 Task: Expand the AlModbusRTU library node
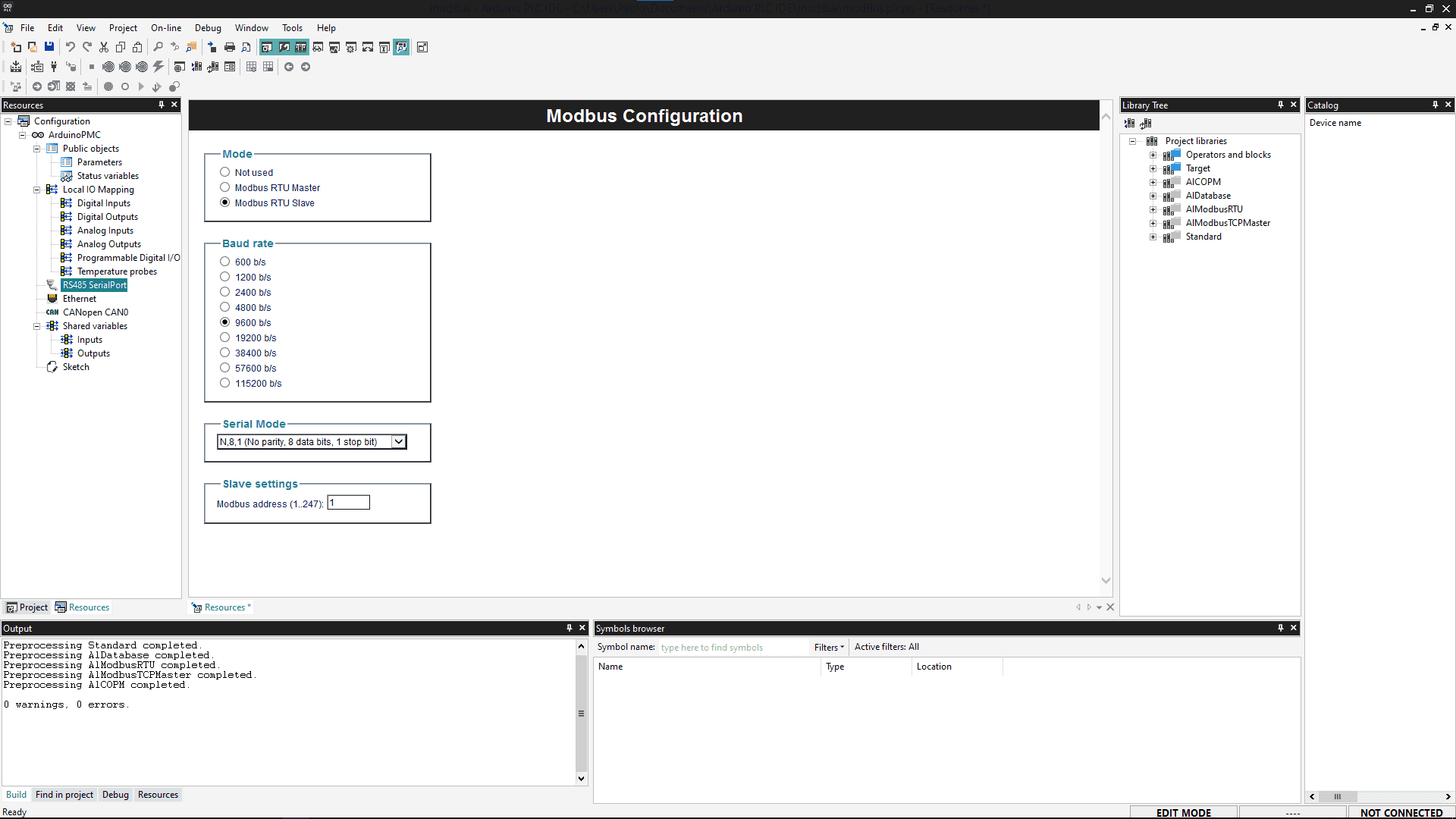pyautogui.click(x=1153, y=209)
